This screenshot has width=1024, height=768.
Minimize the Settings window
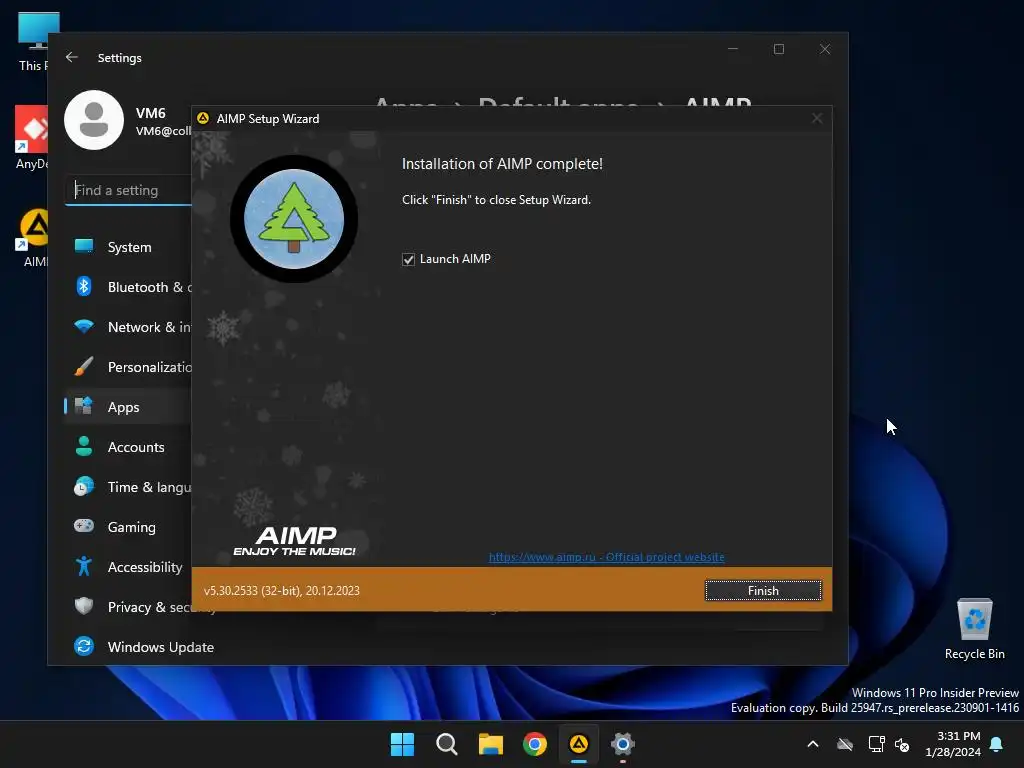point(733,49)
